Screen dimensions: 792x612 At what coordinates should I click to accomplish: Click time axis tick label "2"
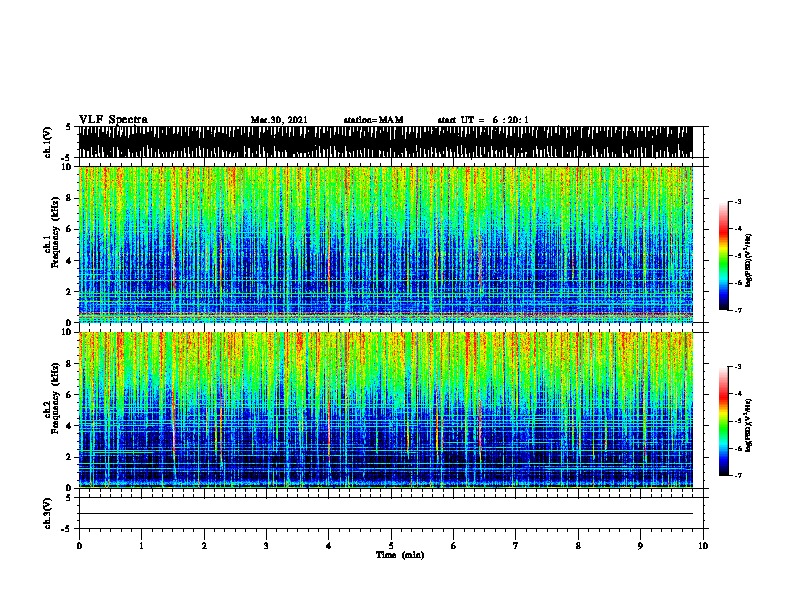click(204, 546)
